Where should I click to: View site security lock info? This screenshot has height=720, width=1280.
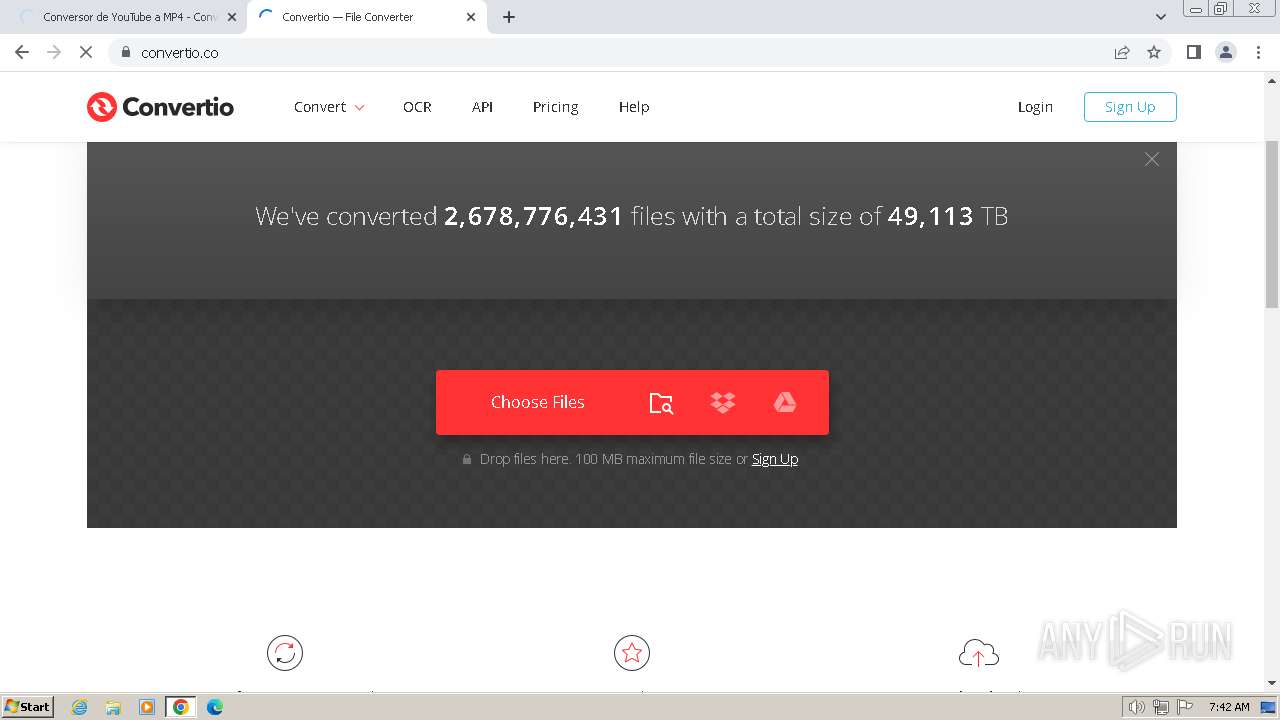125,52
